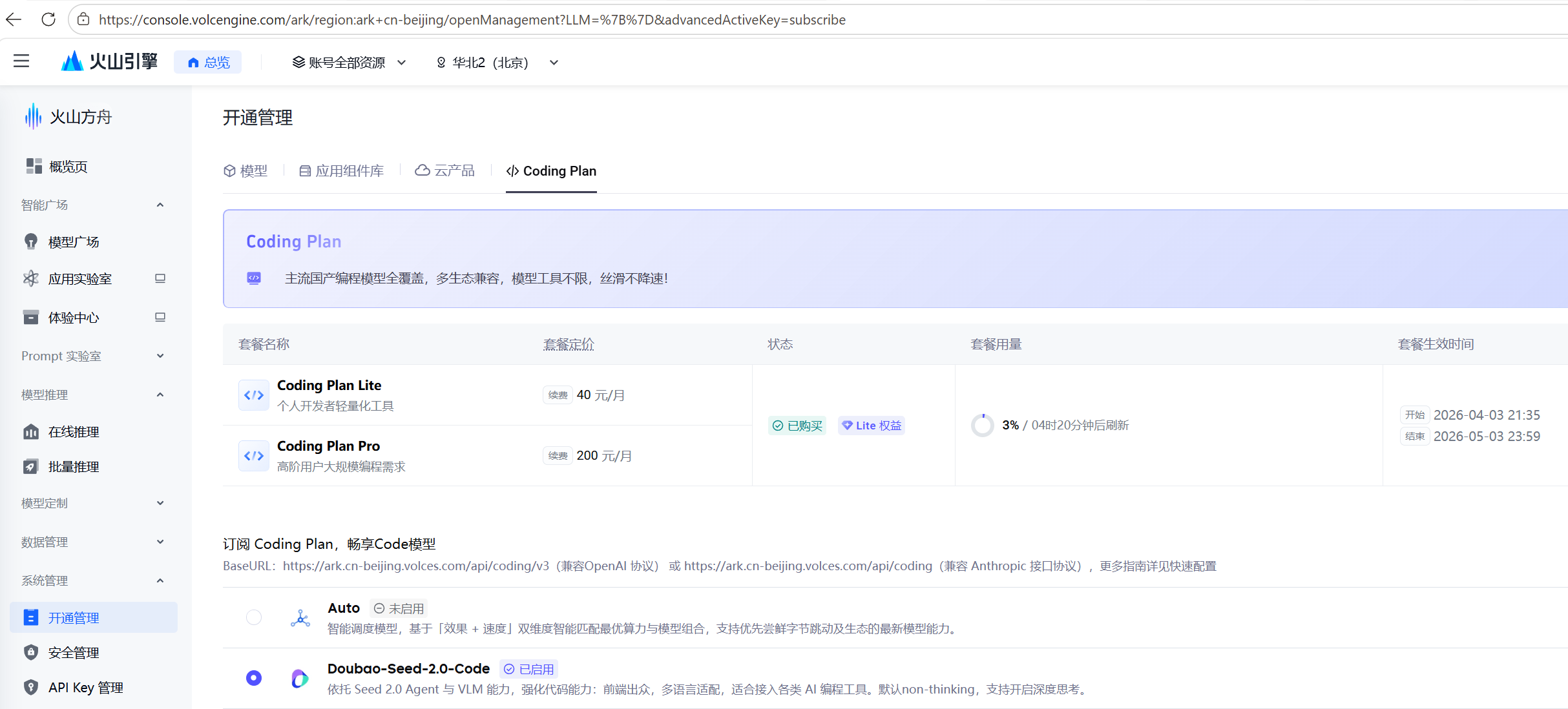Open 体验中心 from the sidebar
The width and height of the screenshot is (1568, 709).
pyautogui.click(x=74, y=317)
